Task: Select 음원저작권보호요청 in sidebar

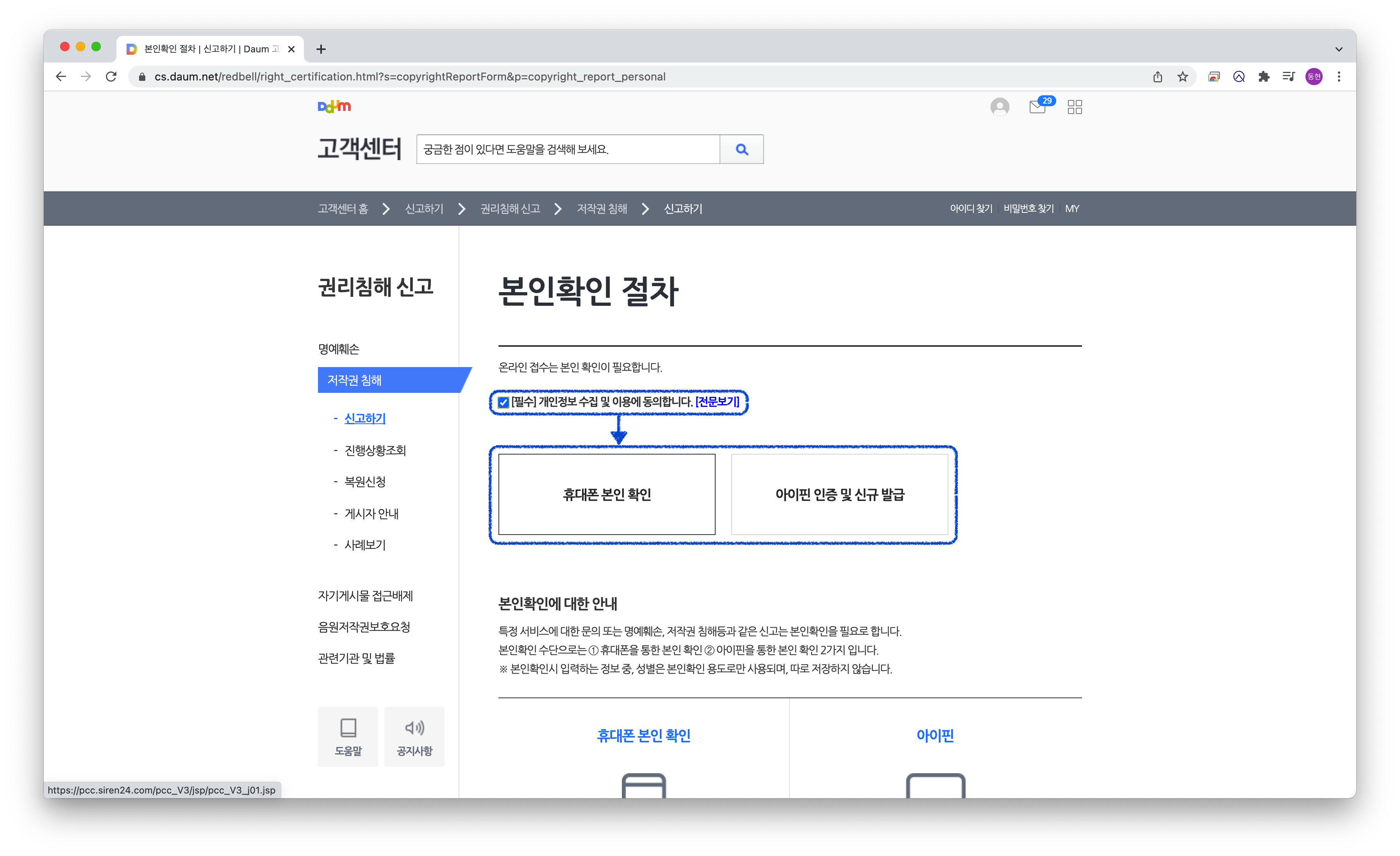Action: (x=364, y=627)
